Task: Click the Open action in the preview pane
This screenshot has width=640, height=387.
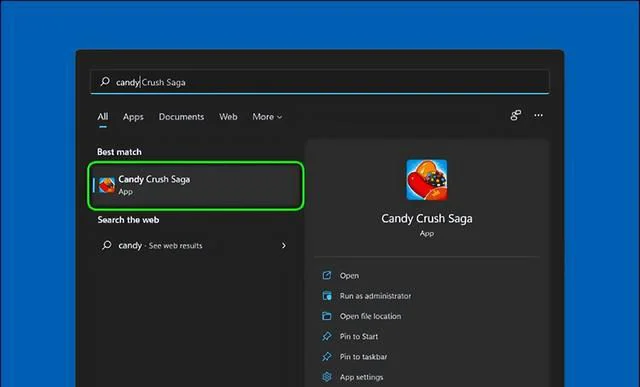Action: (349, 276)
